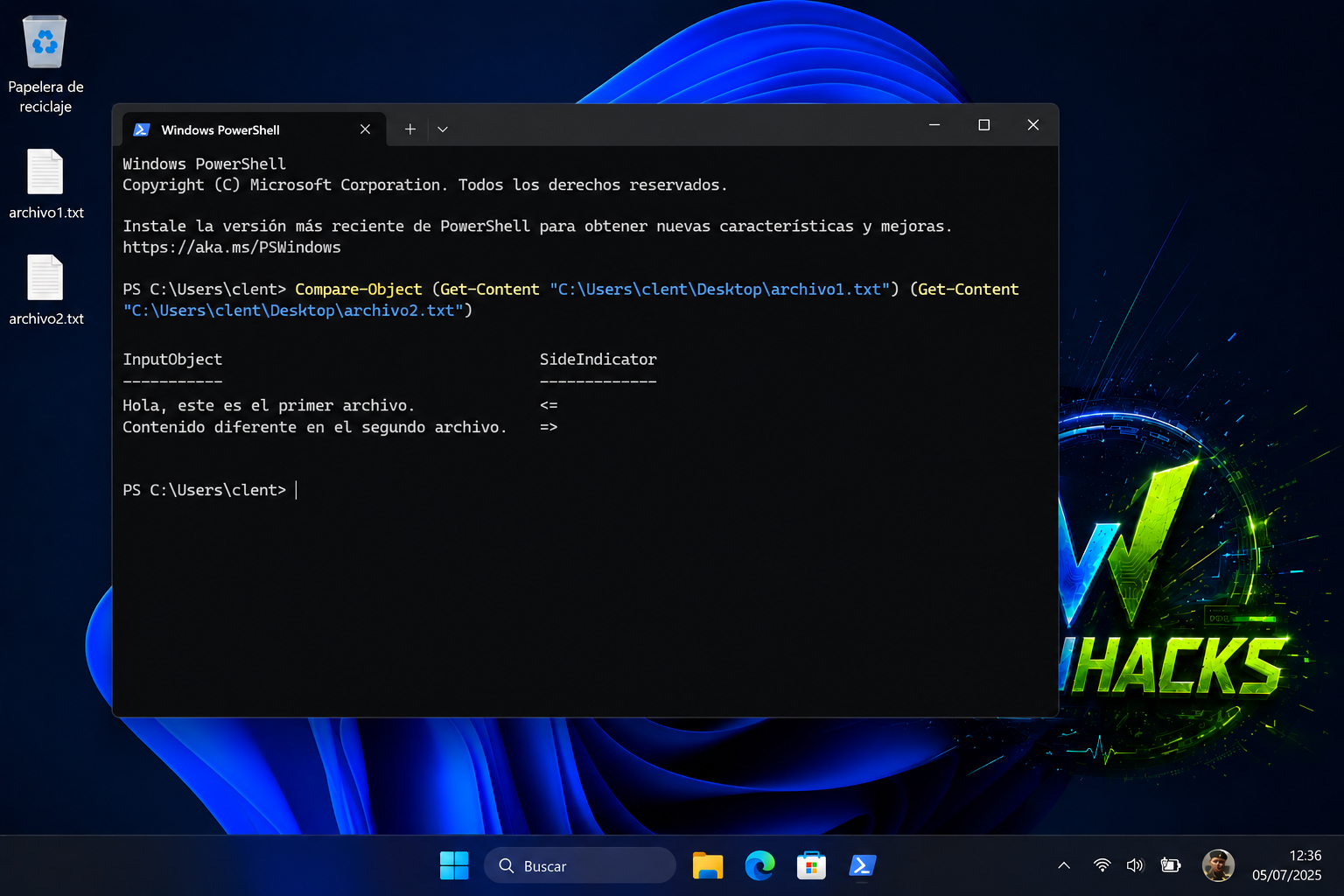Click the InputObject column header
The height and width of the screenshot is (896, 1344).
click(x=172, y=360)
